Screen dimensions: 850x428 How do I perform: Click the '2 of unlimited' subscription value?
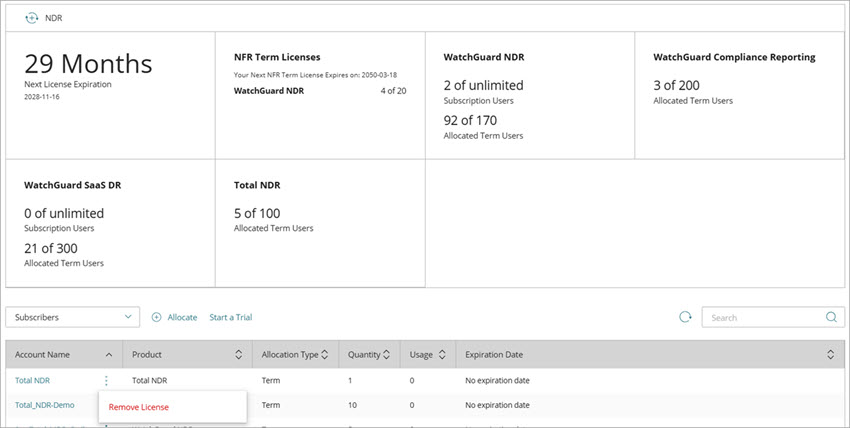484,85
